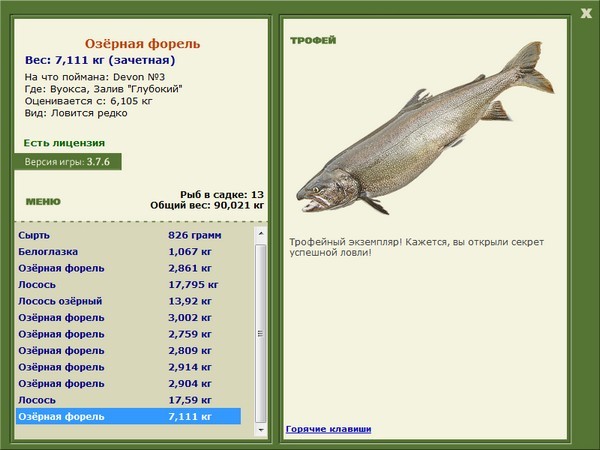Close the trophy window with the X button
This screenshot has height=450, width=600.
586,13
